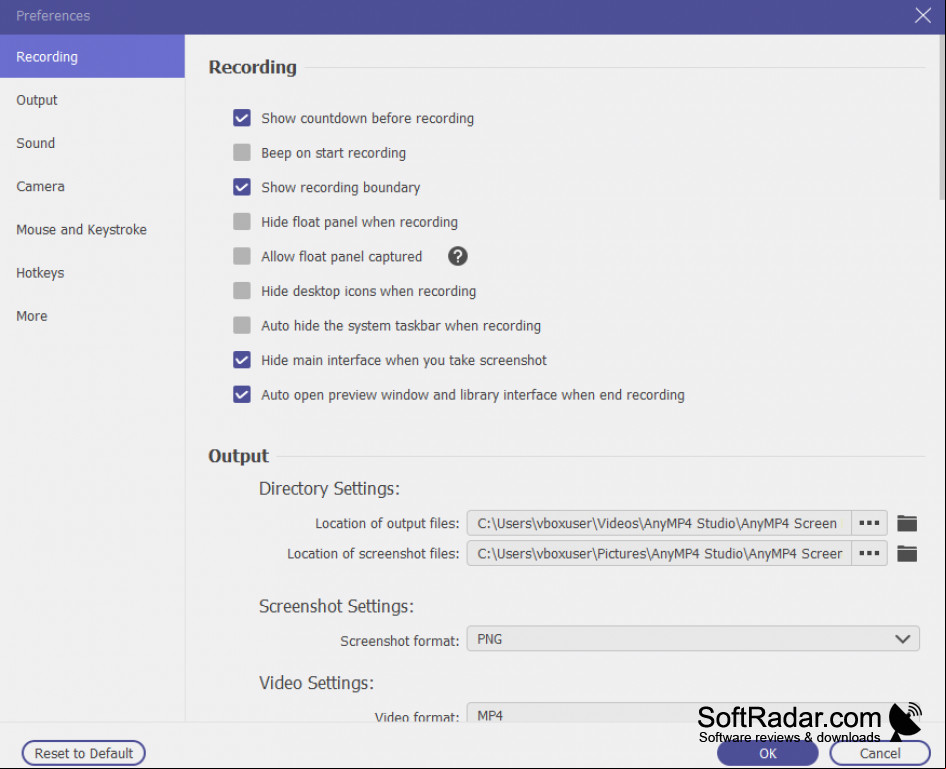The height and width of the screenshot is (769, 946).
Task: Click the Video Settings heading
Action: (317, 682)
